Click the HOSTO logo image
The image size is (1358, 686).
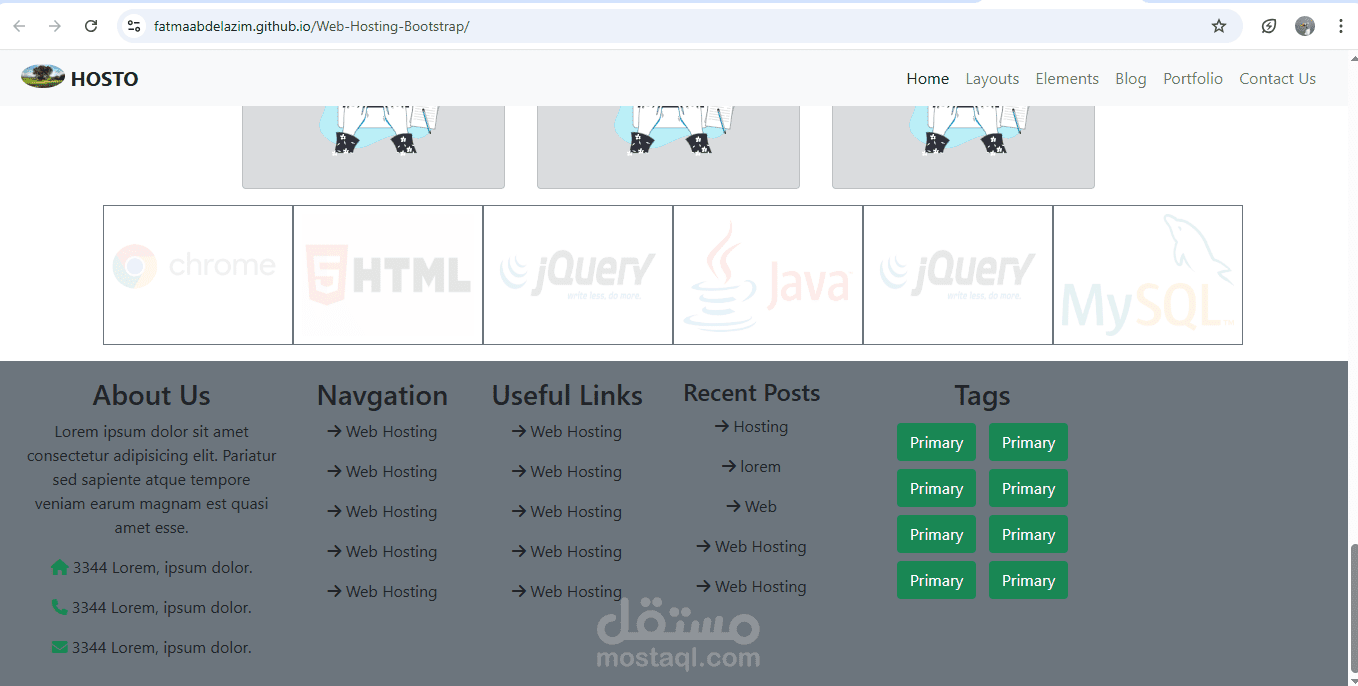43,77
